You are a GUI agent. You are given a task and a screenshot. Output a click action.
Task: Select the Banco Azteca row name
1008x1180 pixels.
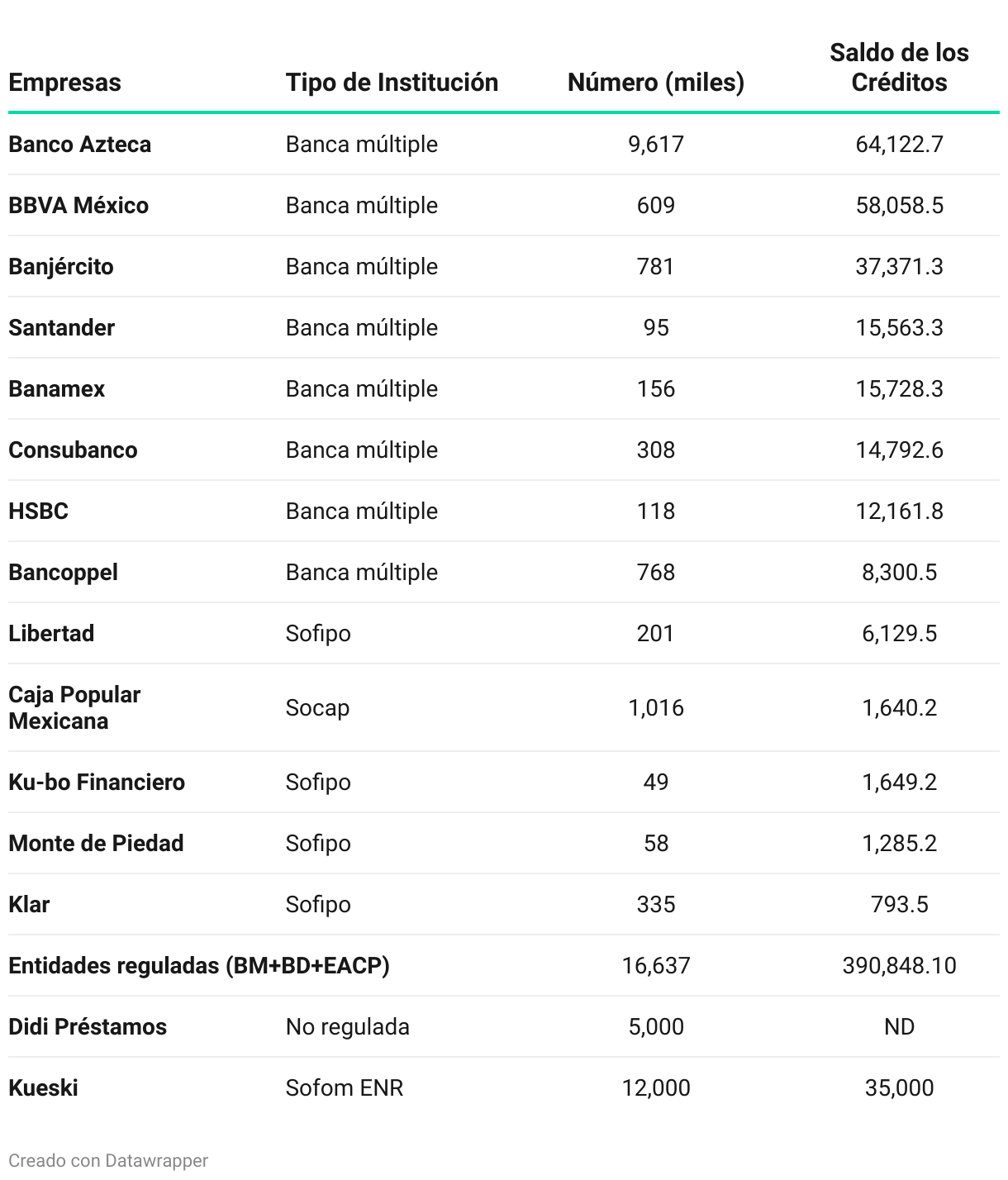(x=79, y=145)
